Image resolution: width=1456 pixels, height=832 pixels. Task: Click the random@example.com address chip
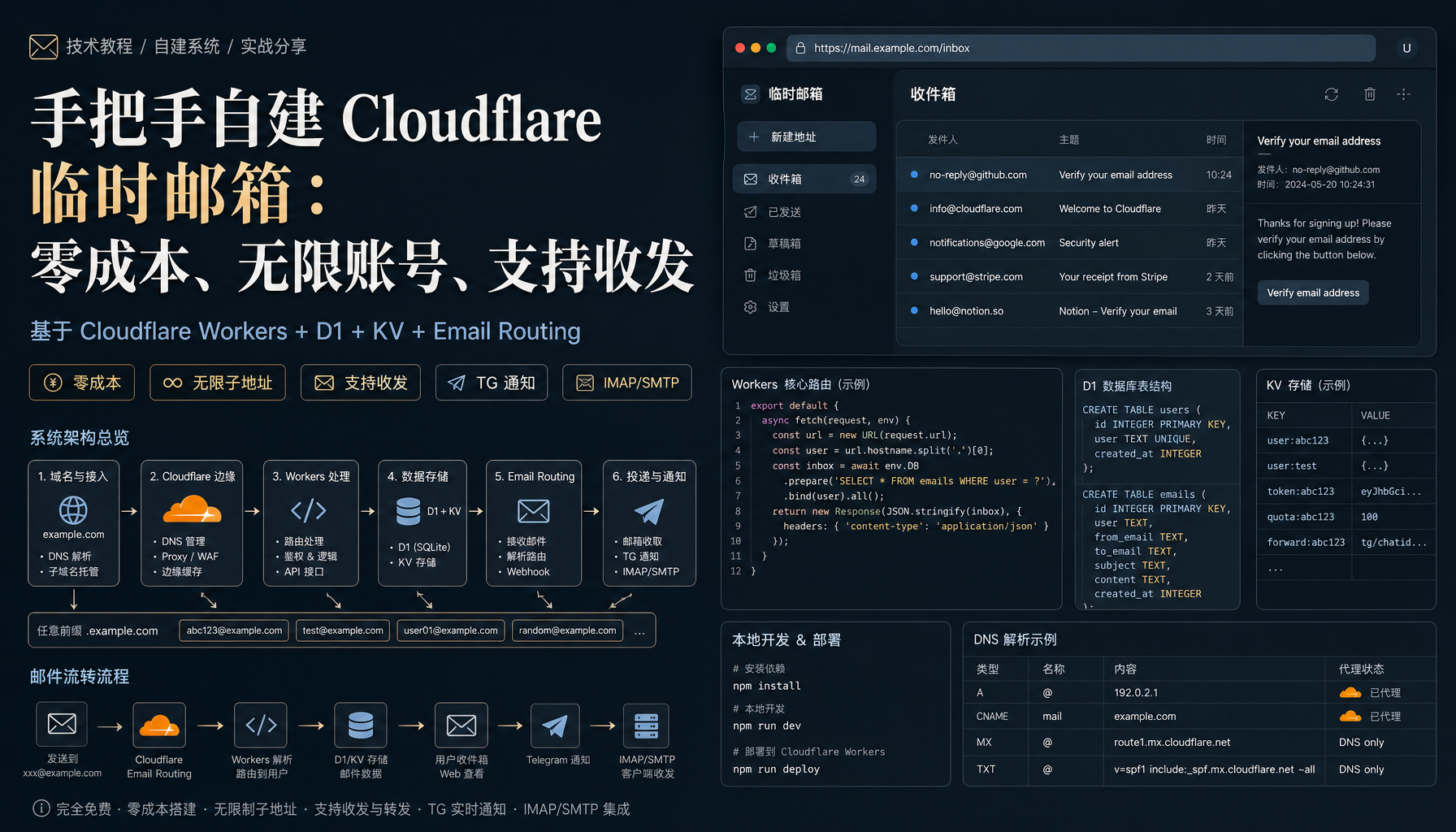pyautogui.click(x=568, y=630)
